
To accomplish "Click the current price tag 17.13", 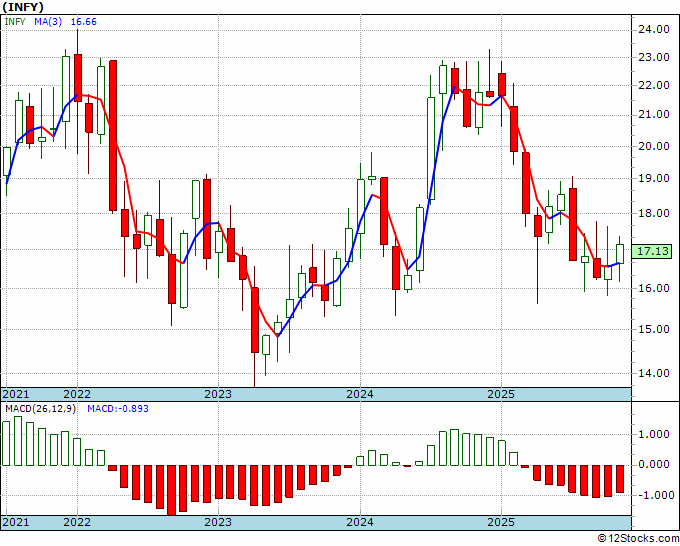I will [654, 252].
